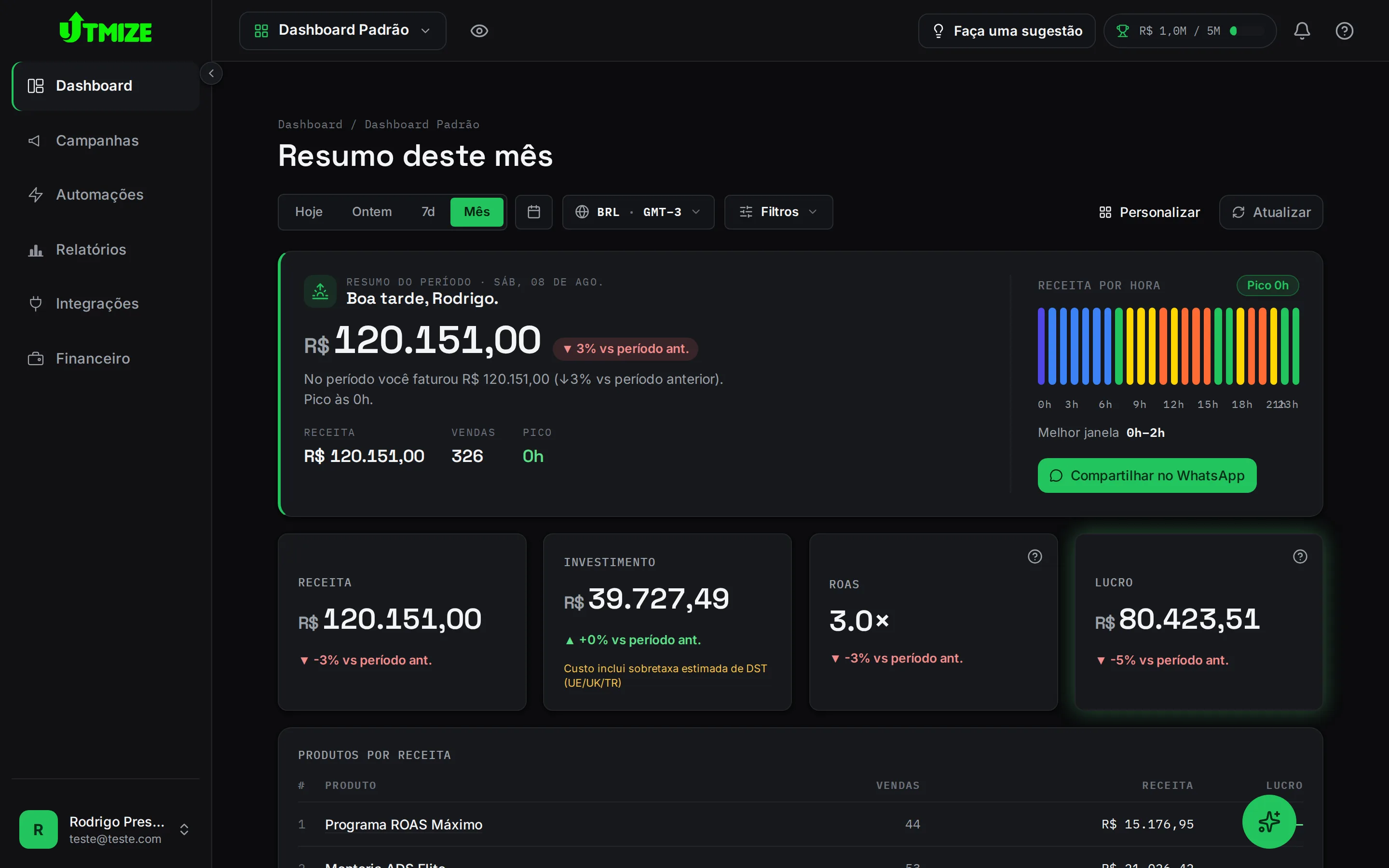Open Automações in the sidebar
This screenshot has height=868, width=1389.
[106, 195]
